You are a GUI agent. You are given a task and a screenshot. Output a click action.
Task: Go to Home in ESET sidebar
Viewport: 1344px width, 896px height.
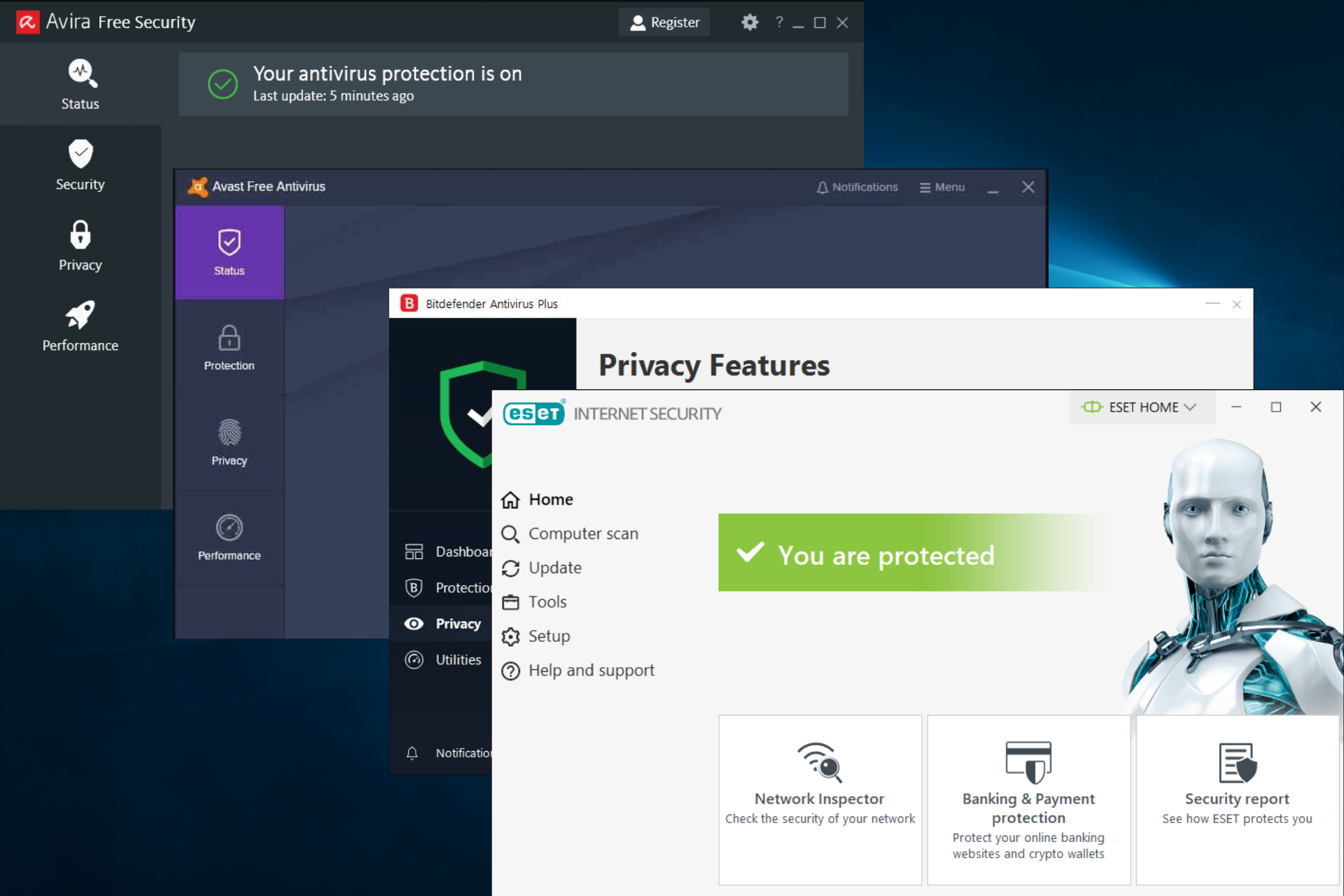coord(538,499)
